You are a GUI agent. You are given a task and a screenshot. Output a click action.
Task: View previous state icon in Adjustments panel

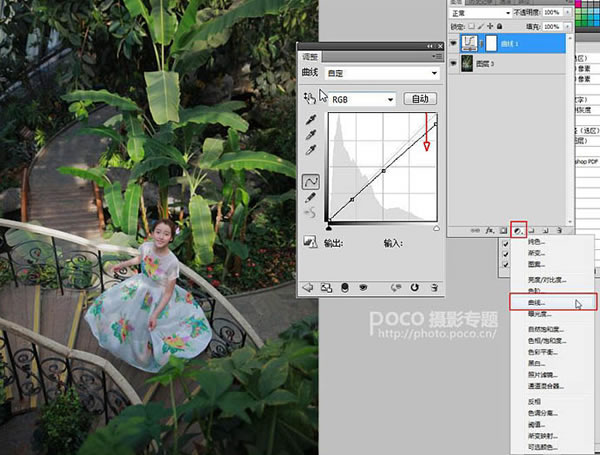click(x=396, y=287)
